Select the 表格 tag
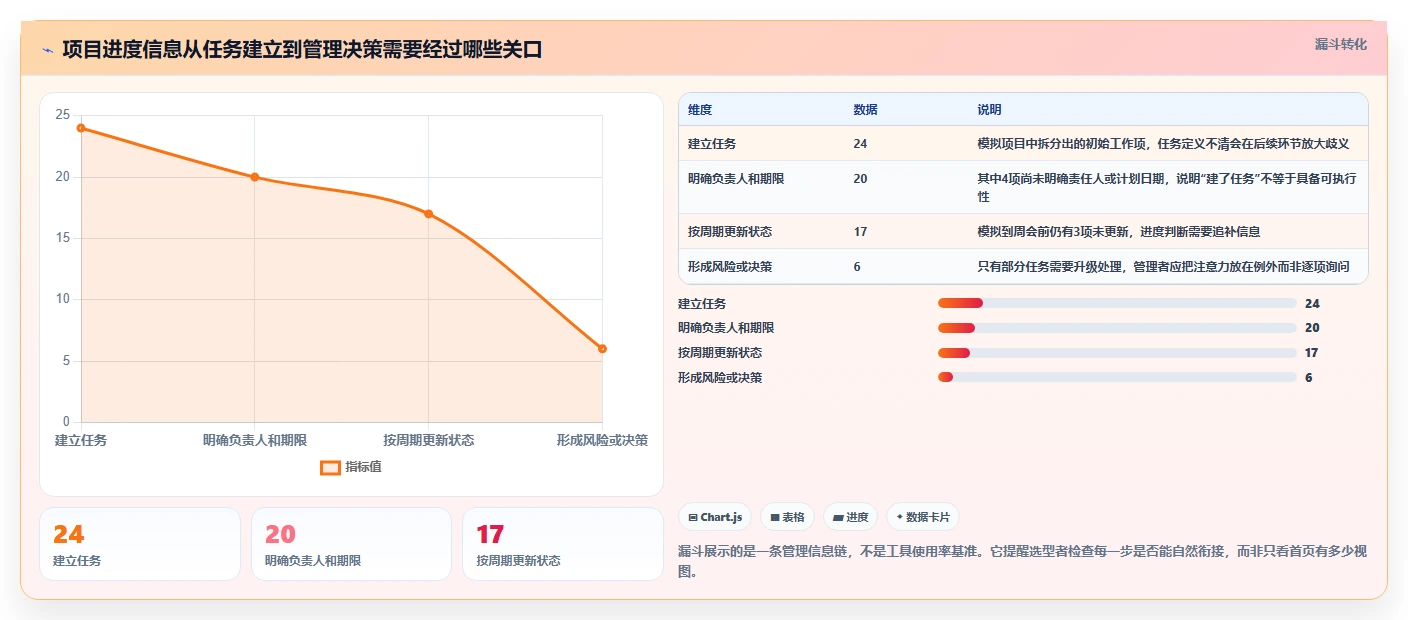The width and height of the screenshot is (1408, 620). [x=787, y=517]
